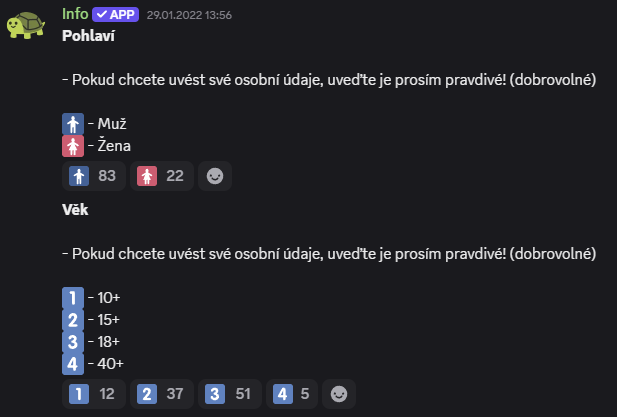Click the number 1 emoji beside 10+
This screenshot has height=417, width=617.
click(73, 298)
